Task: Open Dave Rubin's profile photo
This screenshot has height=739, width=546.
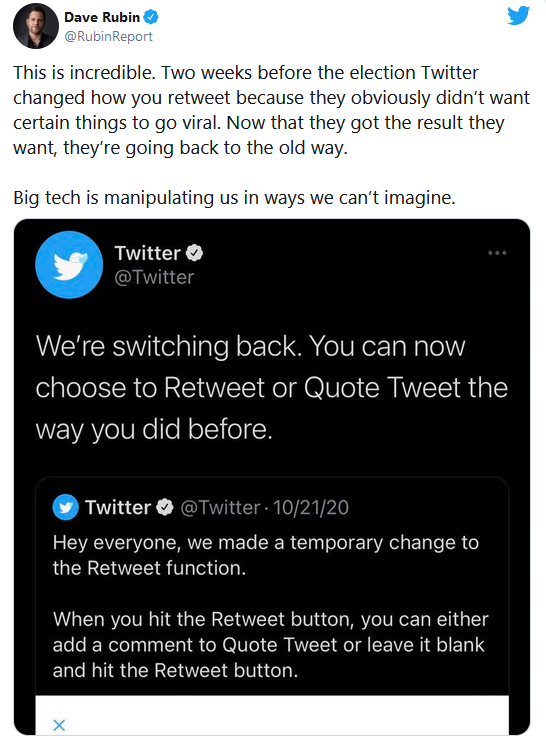Action: pyautogui.click(x=36, y=26)
